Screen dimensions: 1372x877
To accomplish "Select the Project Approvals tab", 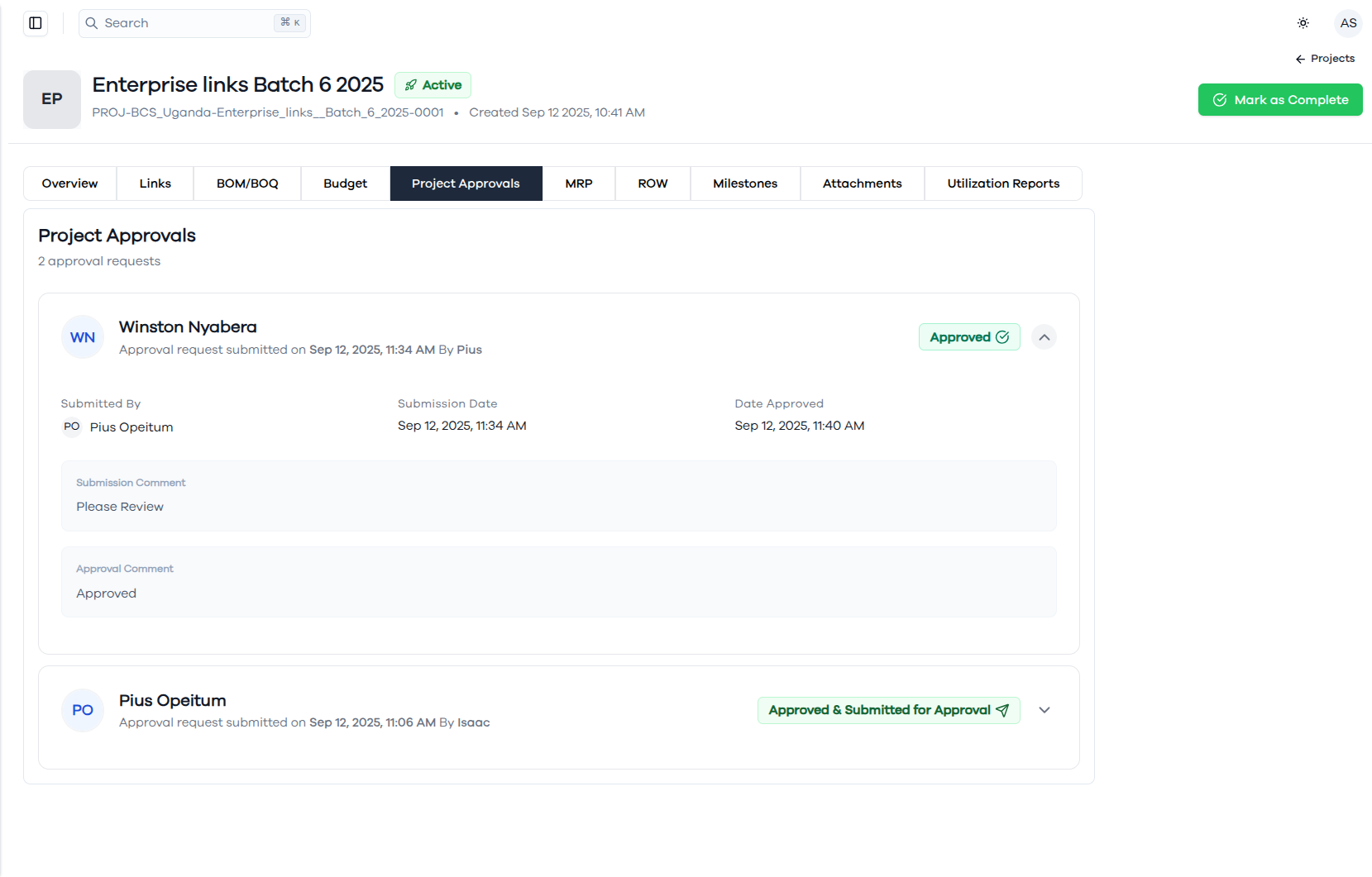I will 466,184.
